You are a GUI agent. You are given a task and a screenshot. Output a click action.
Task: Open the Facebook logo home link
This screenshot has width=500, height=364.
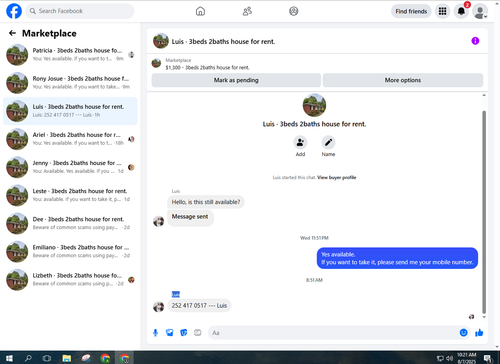(x=14, y=11)
